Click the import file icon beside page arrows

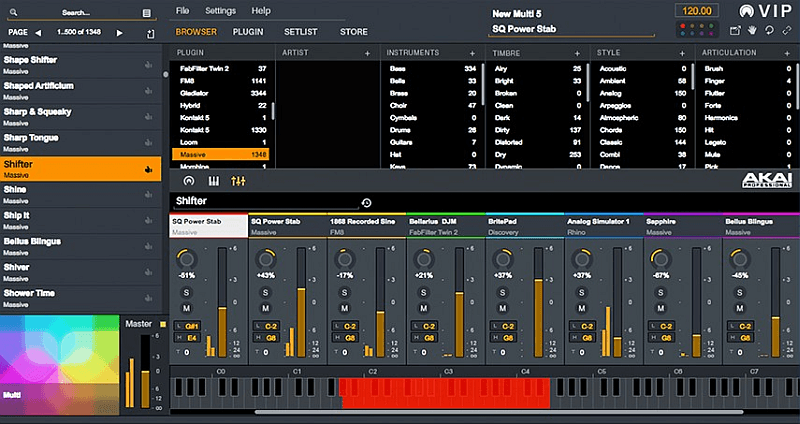tap(150, 33)
